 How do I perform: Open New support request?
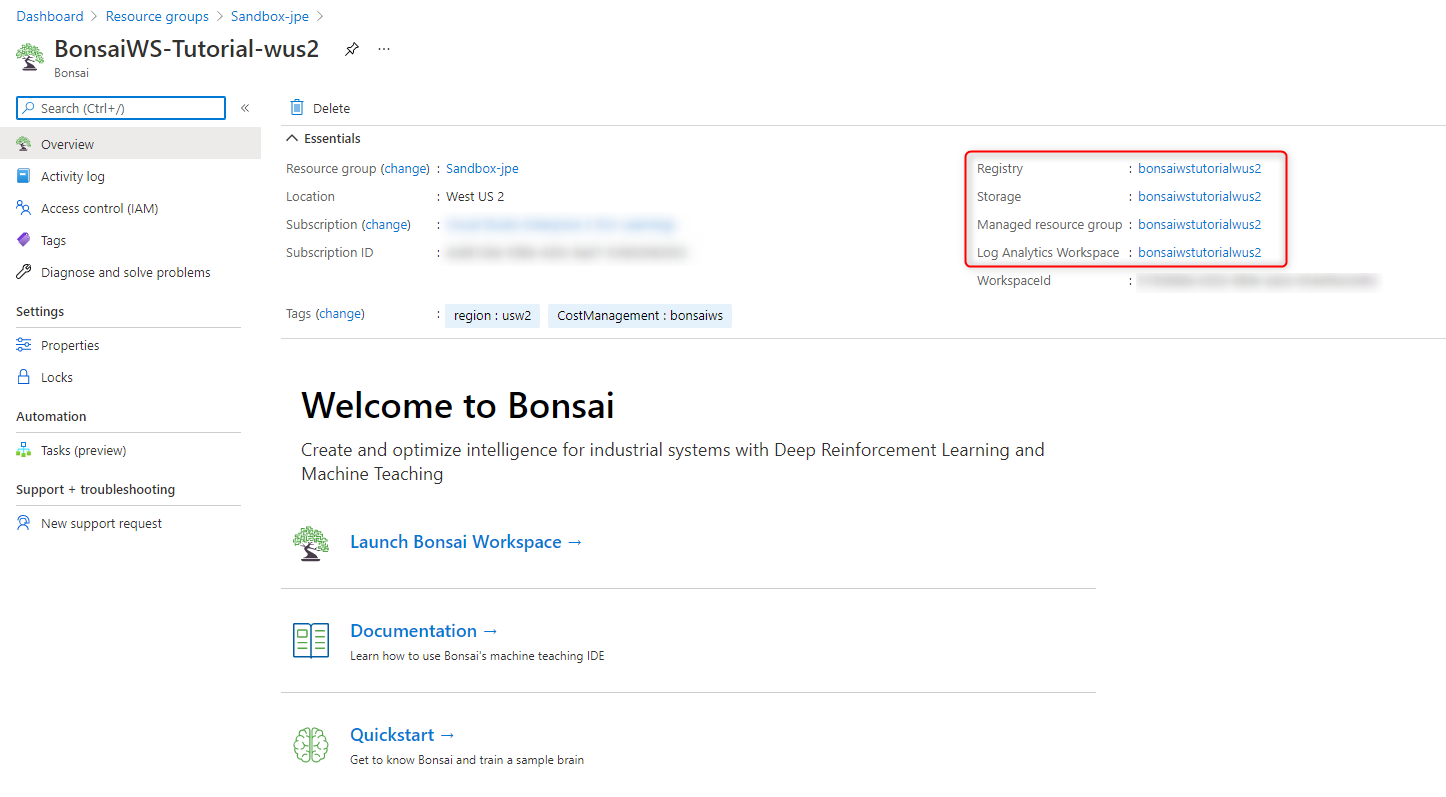click(x=130, y=523)
